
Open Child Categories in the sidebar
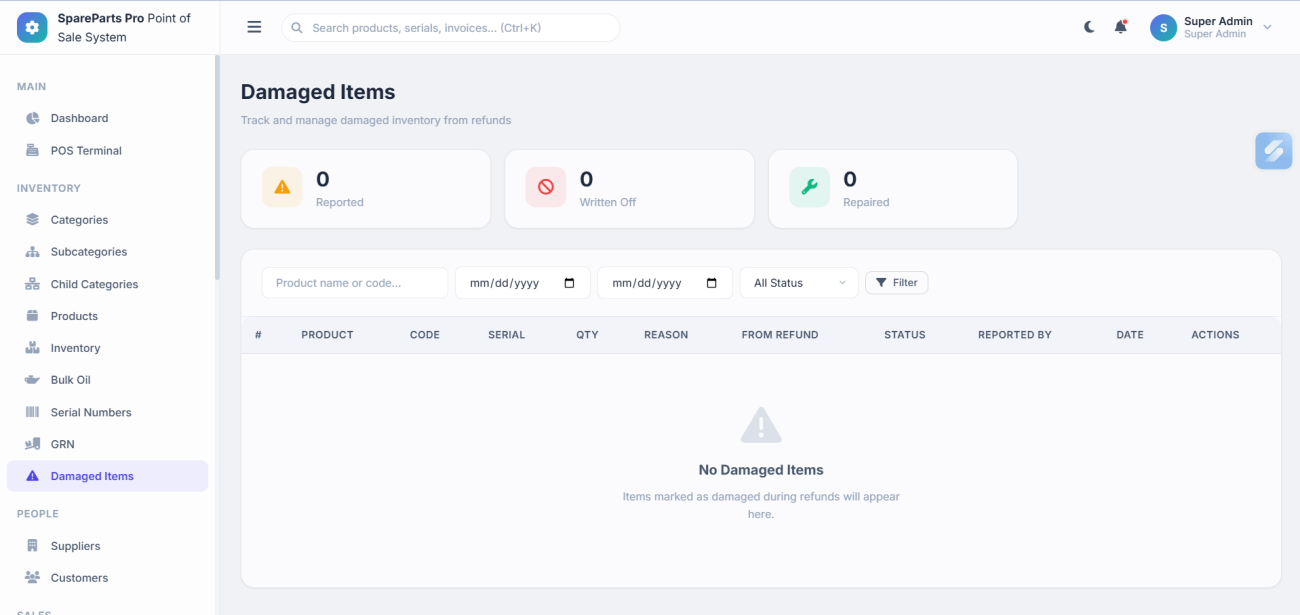[108, 284]
